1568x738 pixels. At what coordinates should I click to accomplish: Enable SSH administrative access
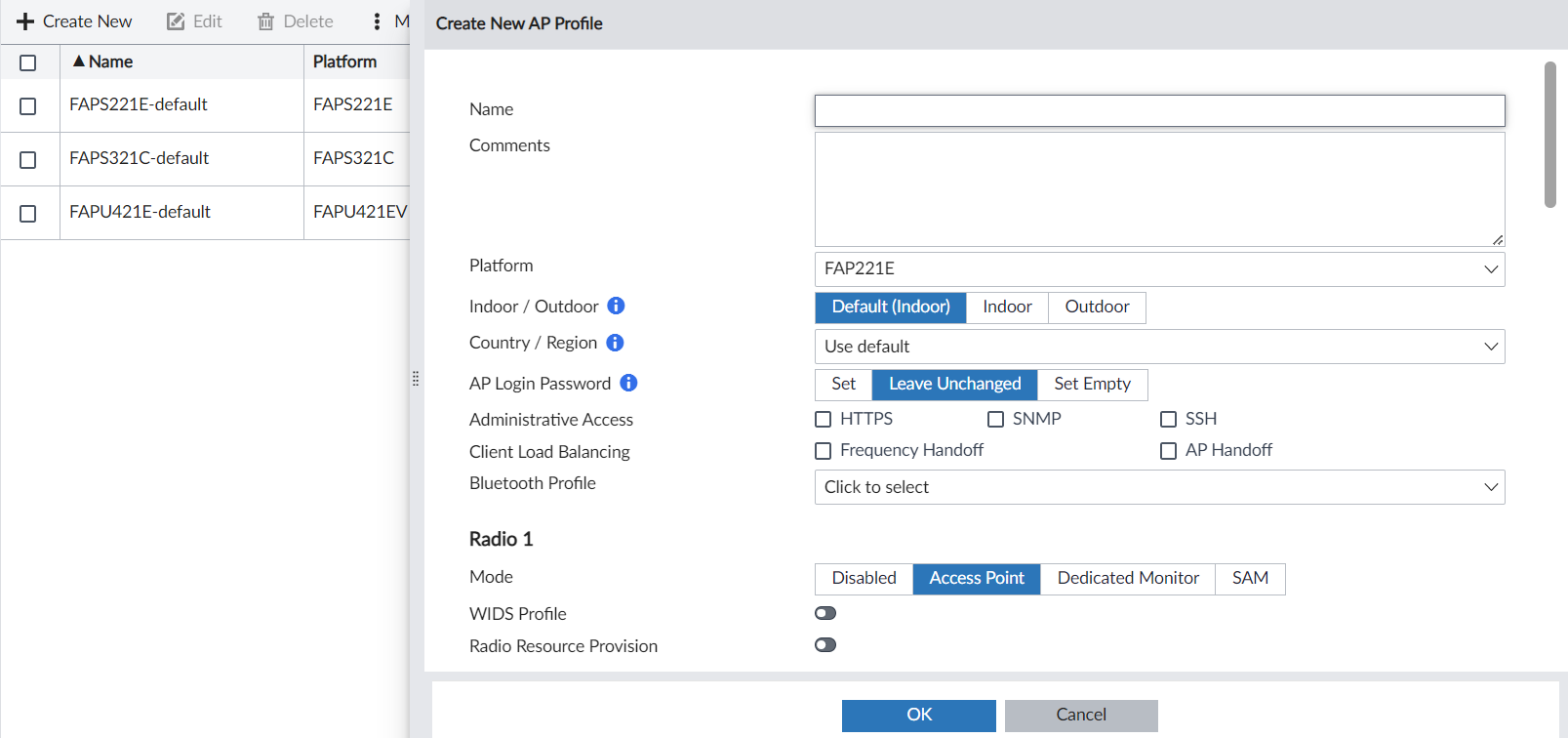tap(1169, 420)
